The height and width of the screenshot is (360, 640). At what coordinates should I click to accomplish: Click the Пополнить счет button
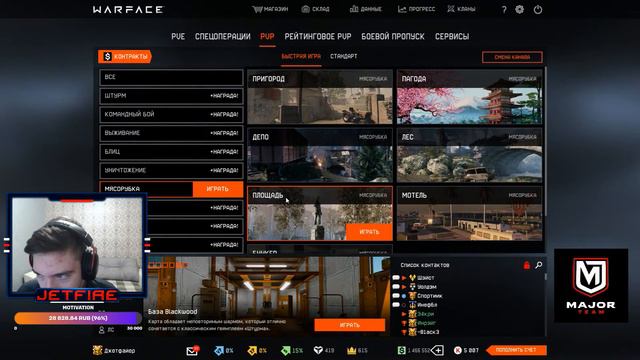pyautogui.click(x=516, y=350)
